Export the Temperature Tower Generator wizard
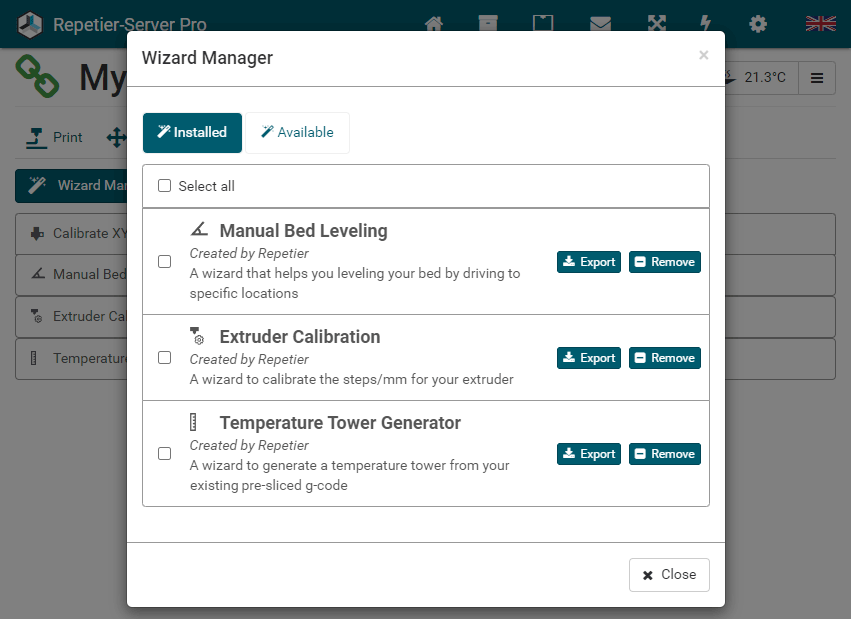Screen dimensions: 851x619 pyautogui.click(x=588, y=454)
